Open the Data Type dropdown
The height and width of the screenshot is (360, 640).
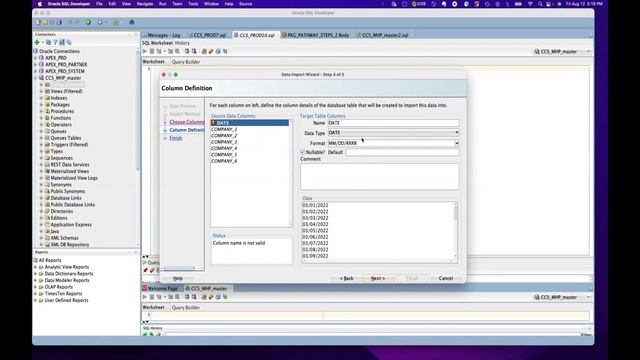(393, 133)
